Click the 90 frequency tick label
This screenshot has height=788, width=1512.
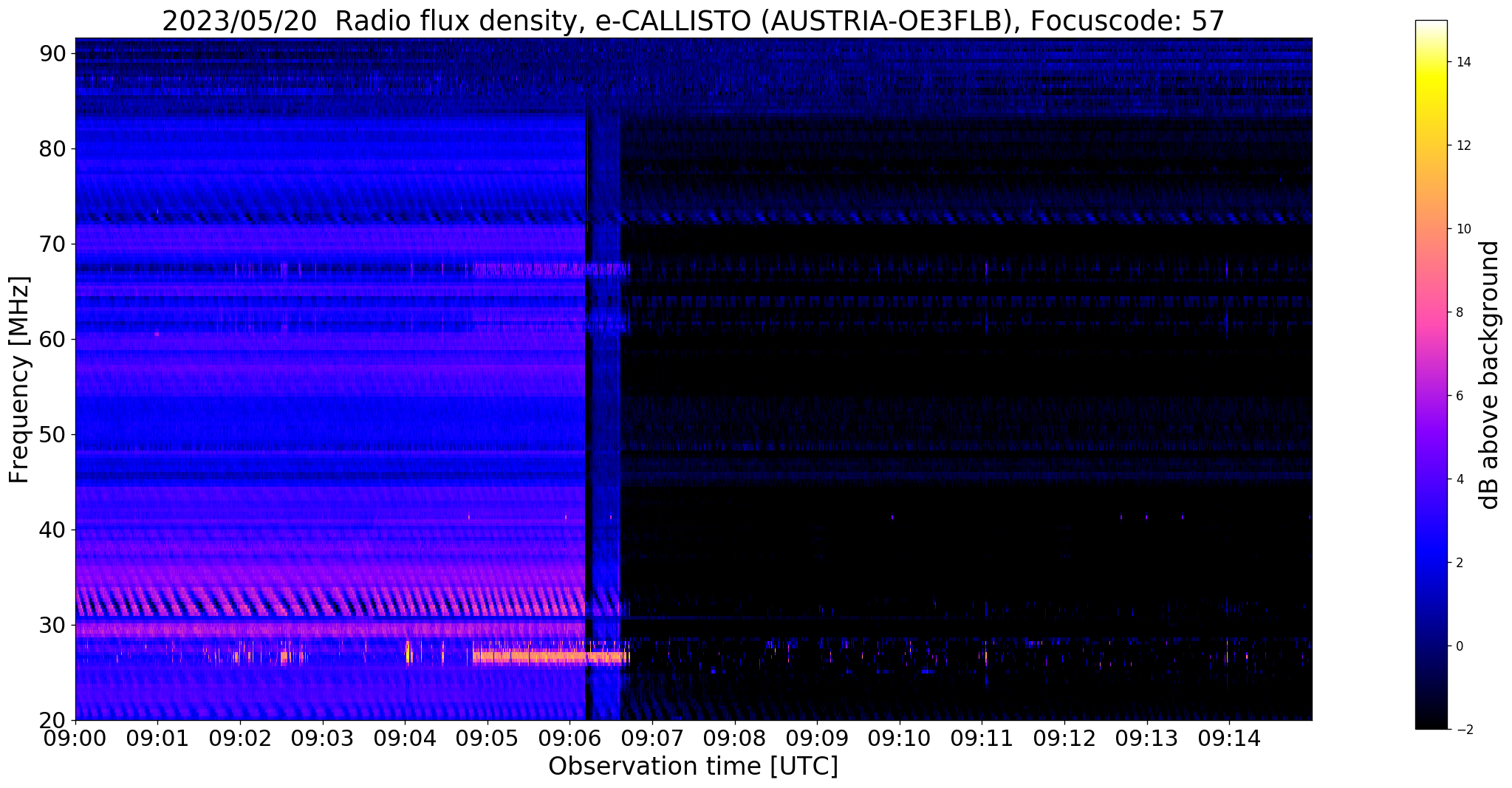(53, 53)
